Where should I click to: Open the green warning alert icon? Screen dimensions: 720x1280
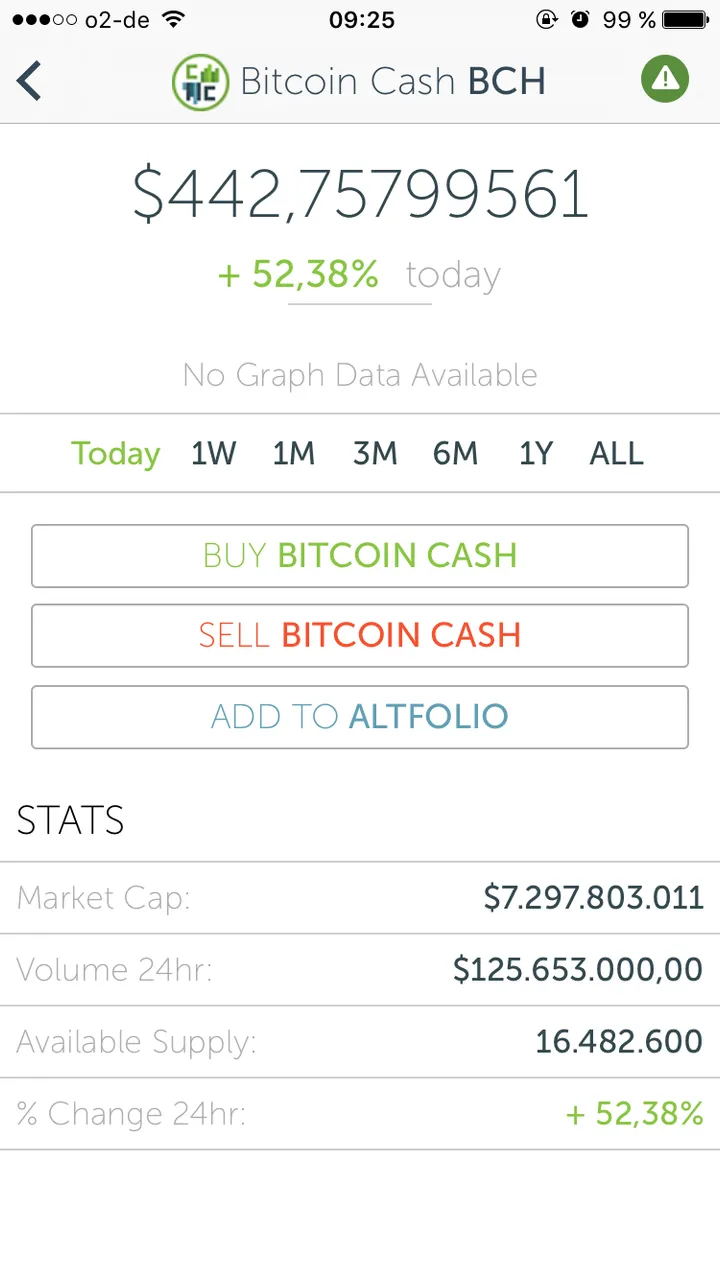pos(665,79)
